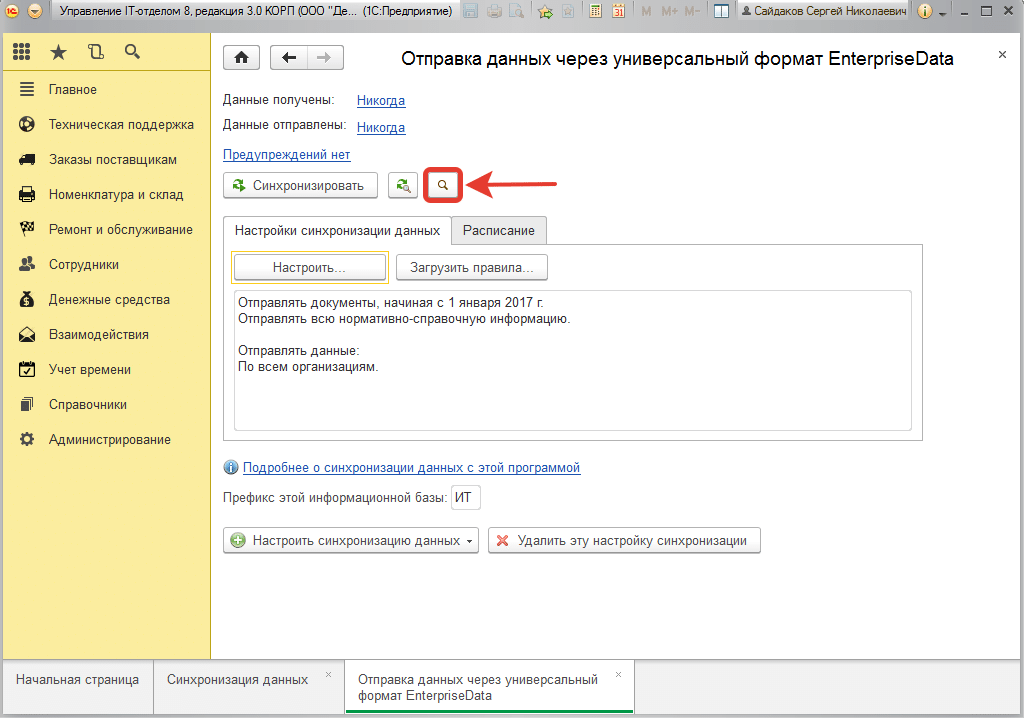Open Взаимодействия section
The height and width of the screenshot is (718, 1024).
tap(105, 335)
